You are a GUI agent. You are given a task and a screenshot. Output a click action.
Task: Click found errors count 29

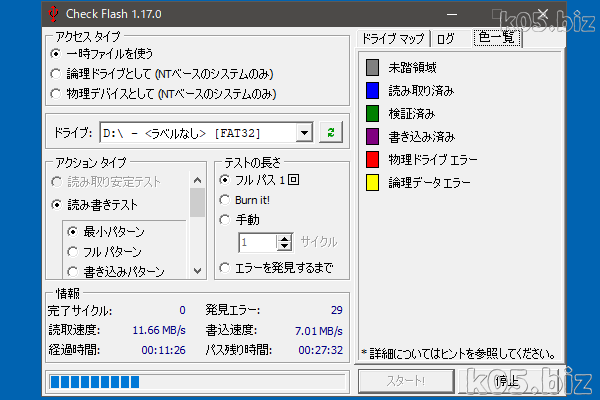pos(337,310)
